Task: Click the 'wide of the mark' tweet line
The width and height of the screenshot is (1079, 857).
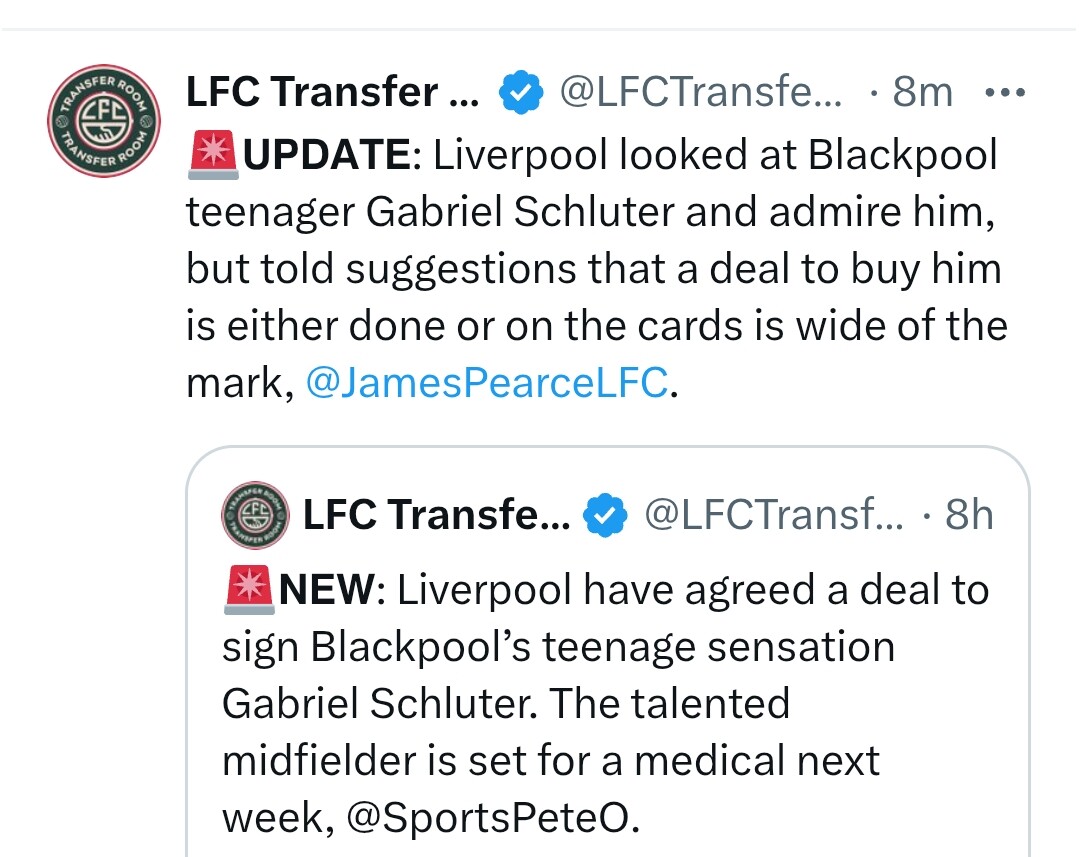Action: coord(597,325)
